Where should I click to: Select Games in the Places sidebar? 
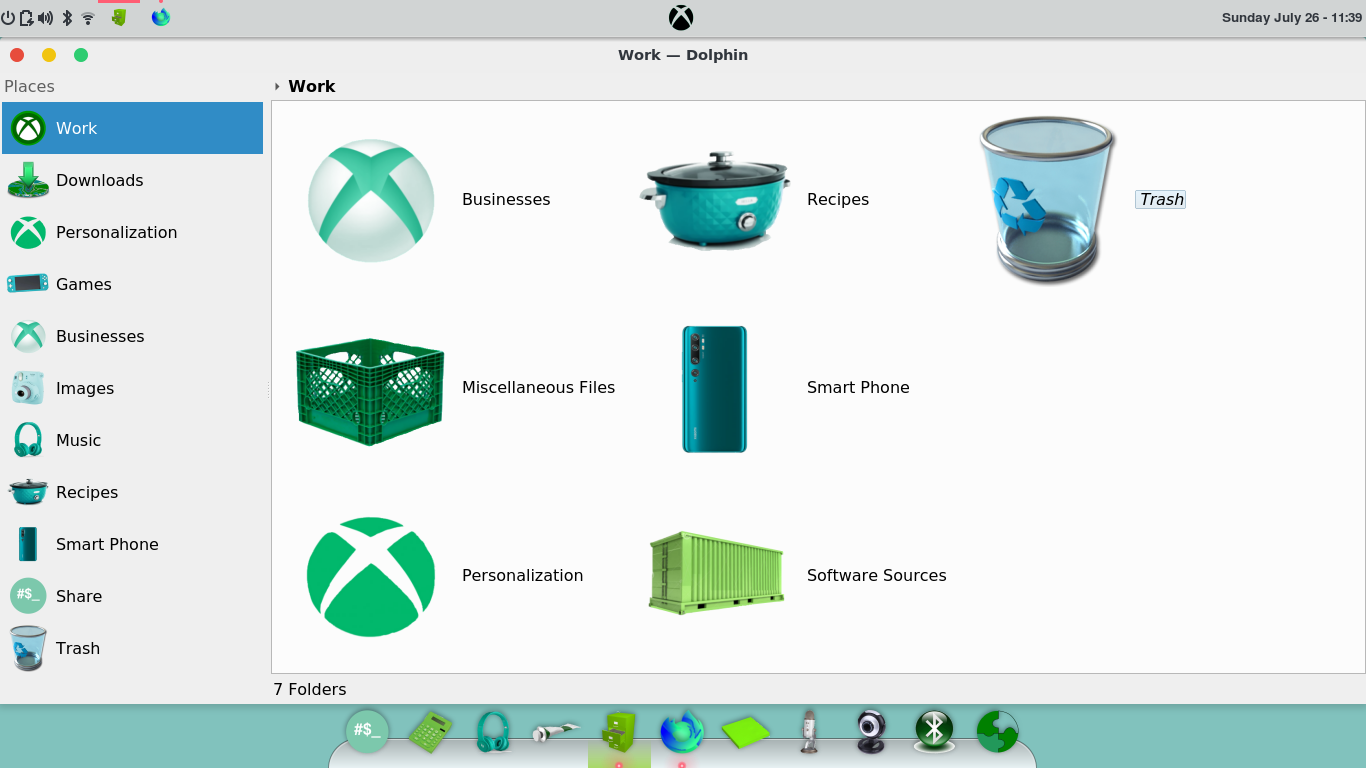[83, 284]
